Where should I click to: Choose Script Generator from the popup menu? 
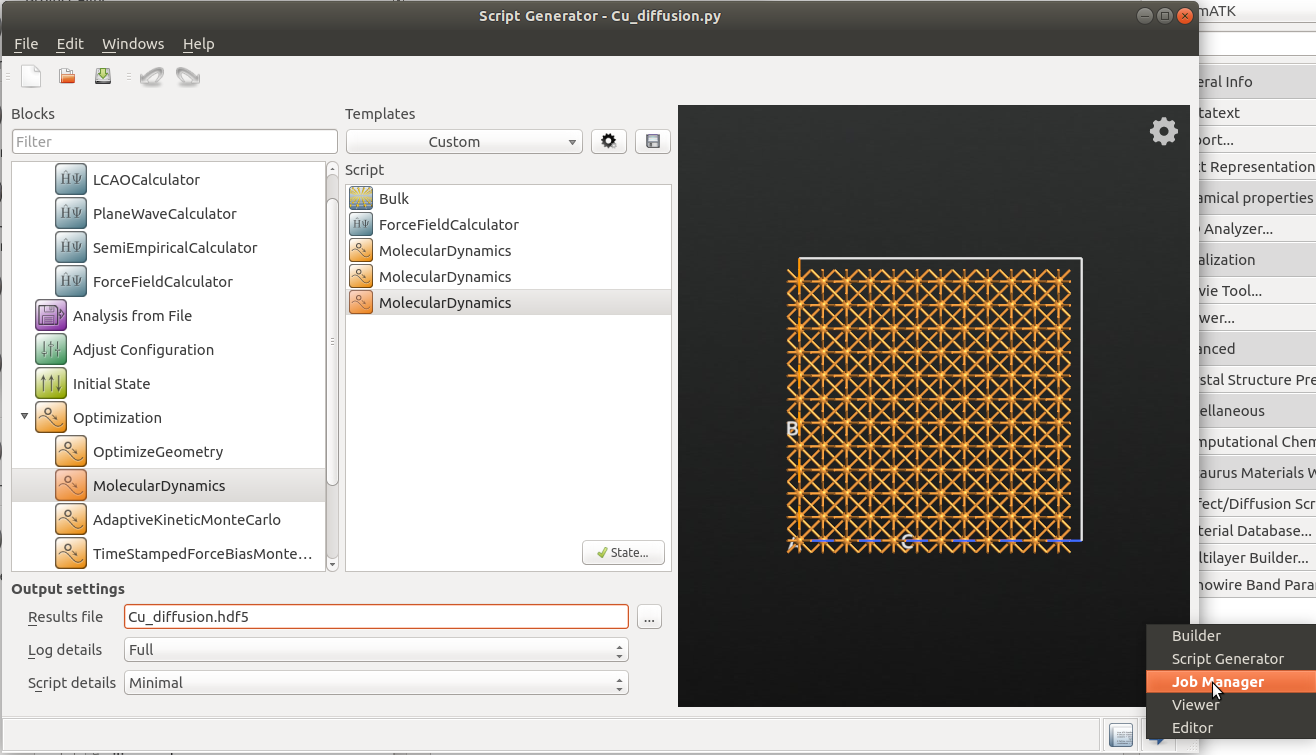pyautogui.click(x=1230, y=659)
